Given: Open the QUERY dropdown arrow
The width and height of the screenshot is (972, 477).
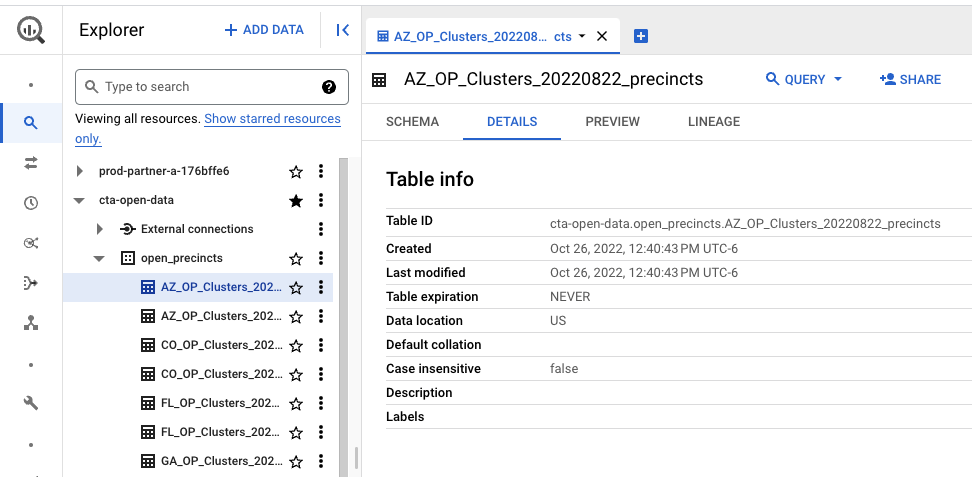Looking at the screenshot, I should [x=838, y=79].
